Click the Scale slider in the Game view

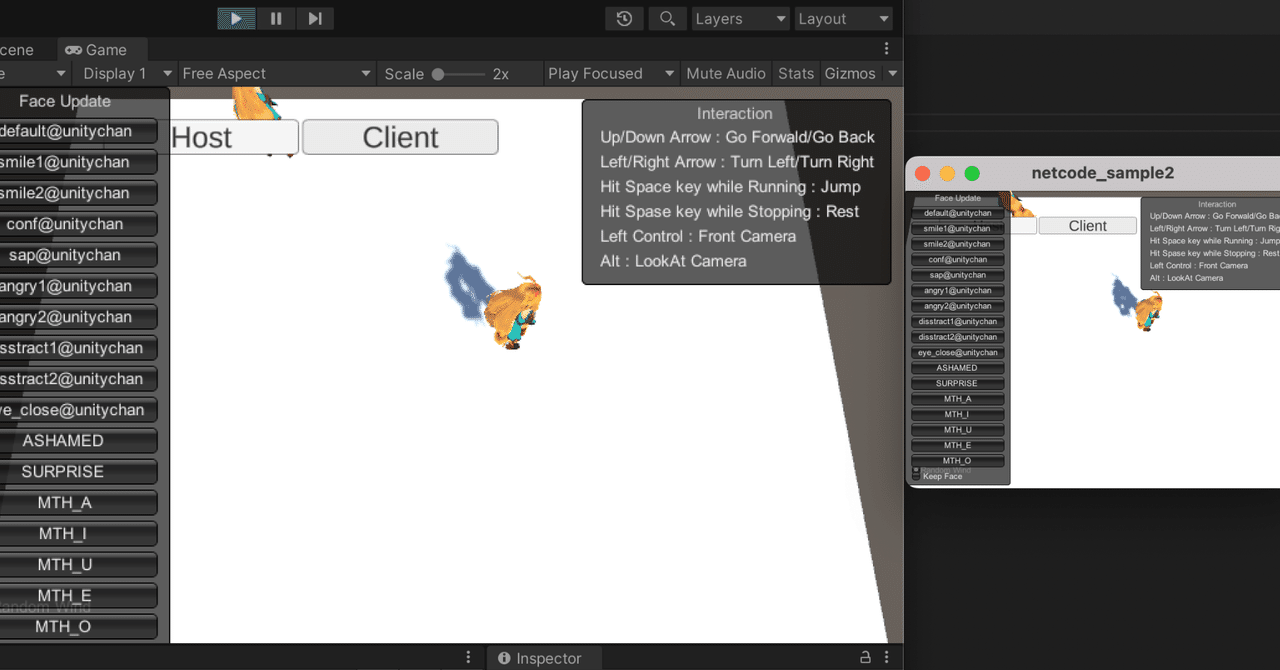coord(437,73)
